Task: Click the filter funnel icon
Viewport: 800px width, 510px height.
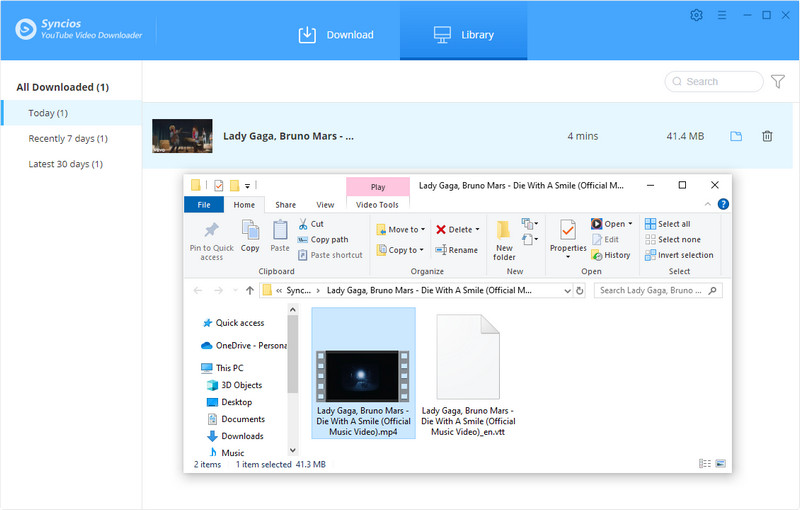Action: coord(777,82)
